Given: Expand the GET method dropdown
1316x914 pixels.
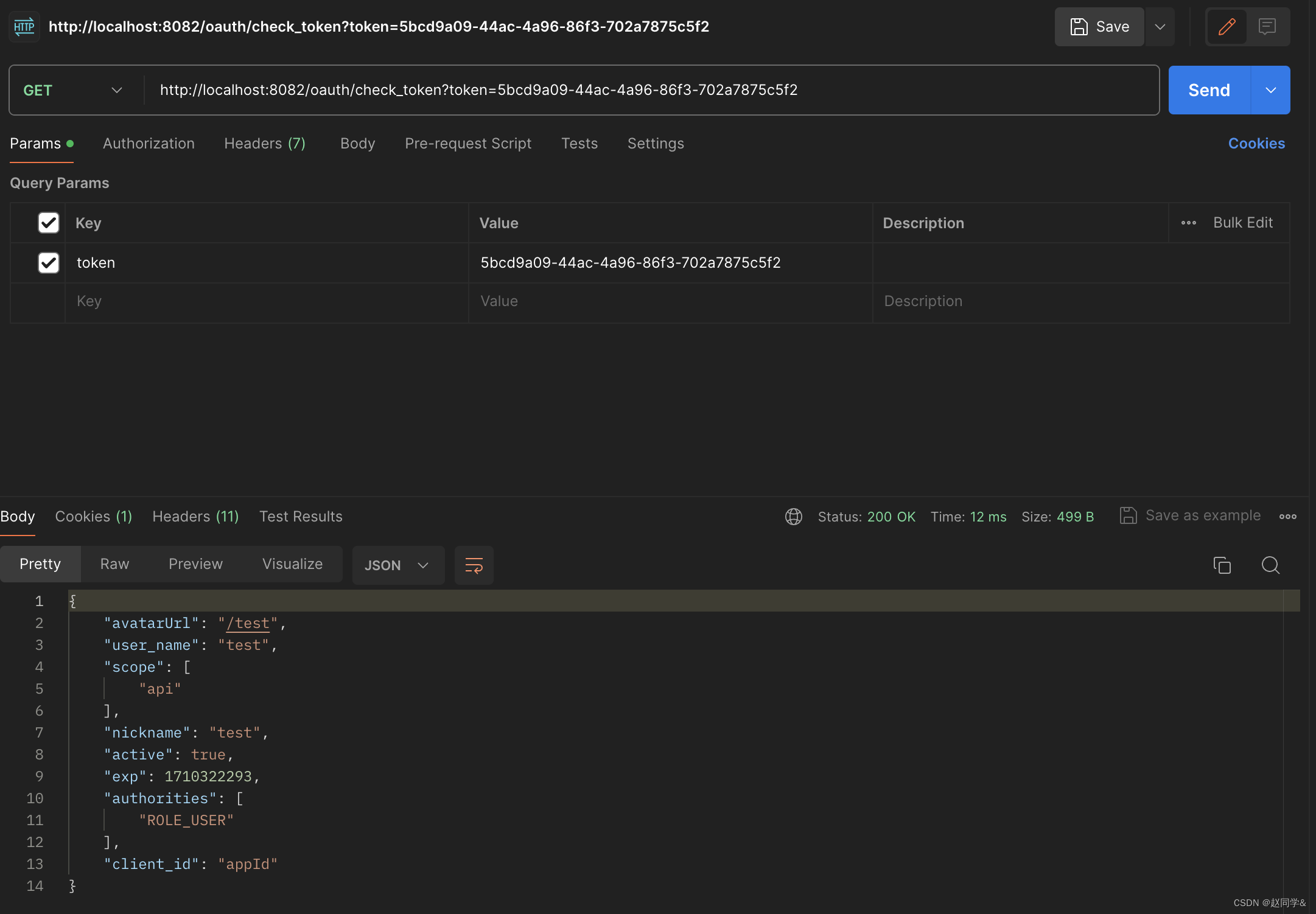Looking at the screenshot, I should tap(73, 90).
